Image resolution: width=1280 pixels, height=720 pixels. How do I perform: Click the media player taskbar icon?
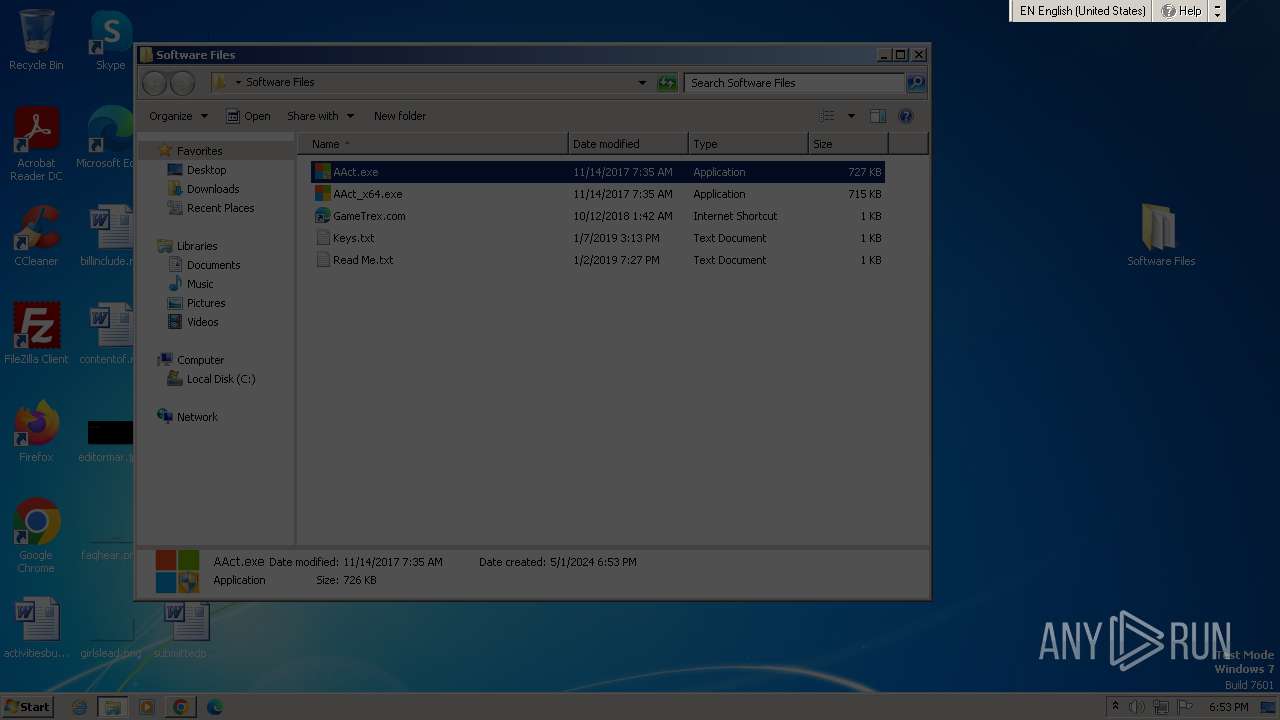pyautogui.click(x=146, y=707)
